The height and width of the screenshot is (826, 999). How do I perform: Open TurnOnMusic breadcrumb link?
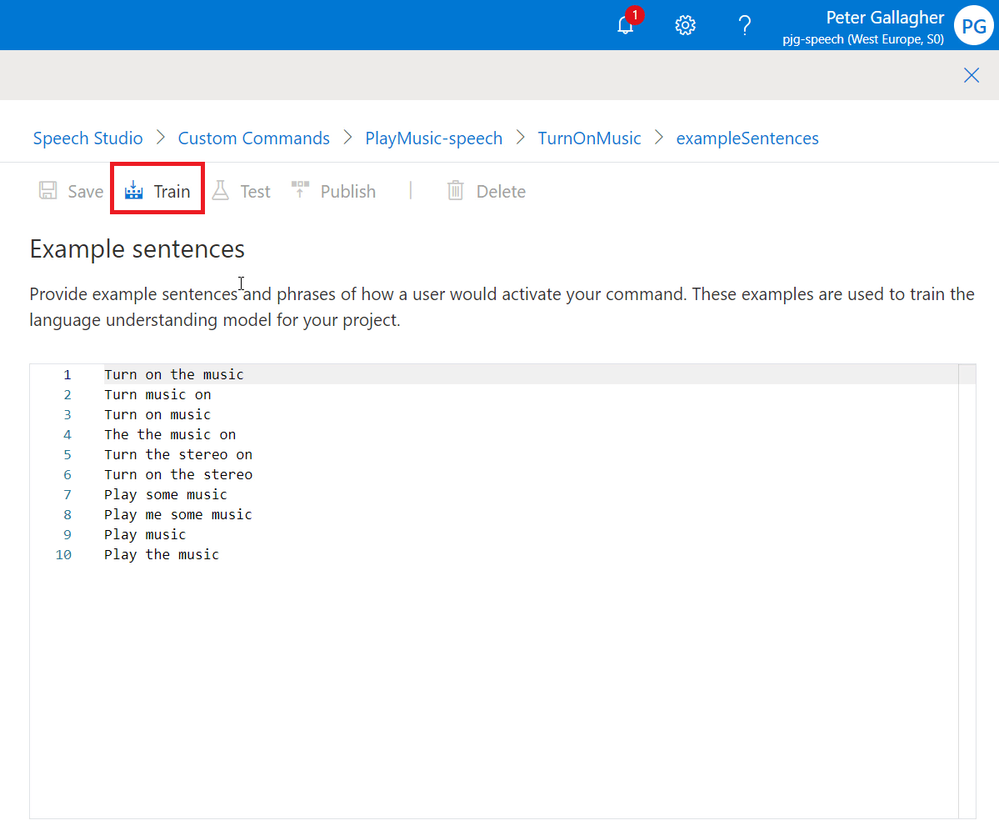point(589,138)
